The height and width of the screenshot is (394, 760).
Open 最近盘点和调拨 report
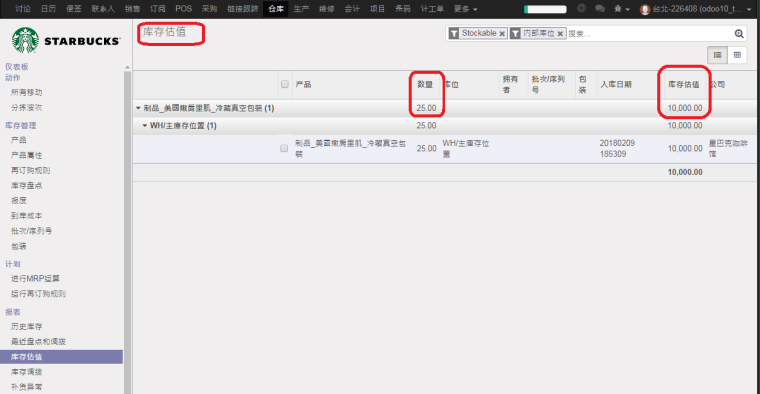click(x=38, y=342)
